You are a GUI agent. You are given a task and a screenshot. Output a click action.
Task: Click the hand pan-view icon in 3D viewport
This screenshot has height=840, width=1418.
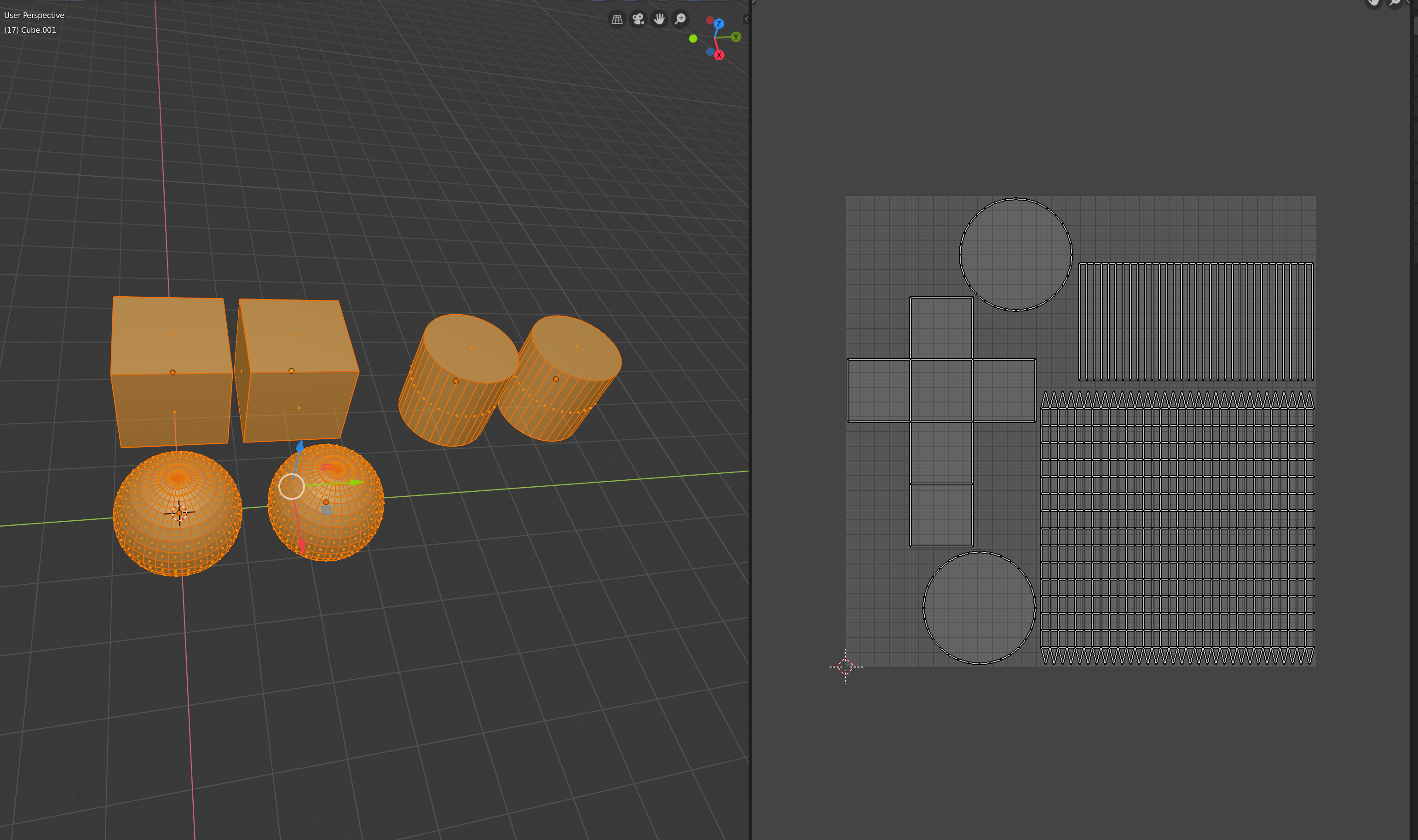point(659,19)
